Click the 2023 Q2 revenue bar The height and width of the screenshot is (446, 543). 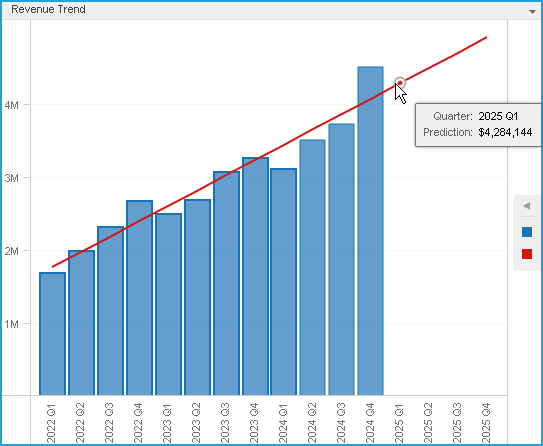point(197,297)
